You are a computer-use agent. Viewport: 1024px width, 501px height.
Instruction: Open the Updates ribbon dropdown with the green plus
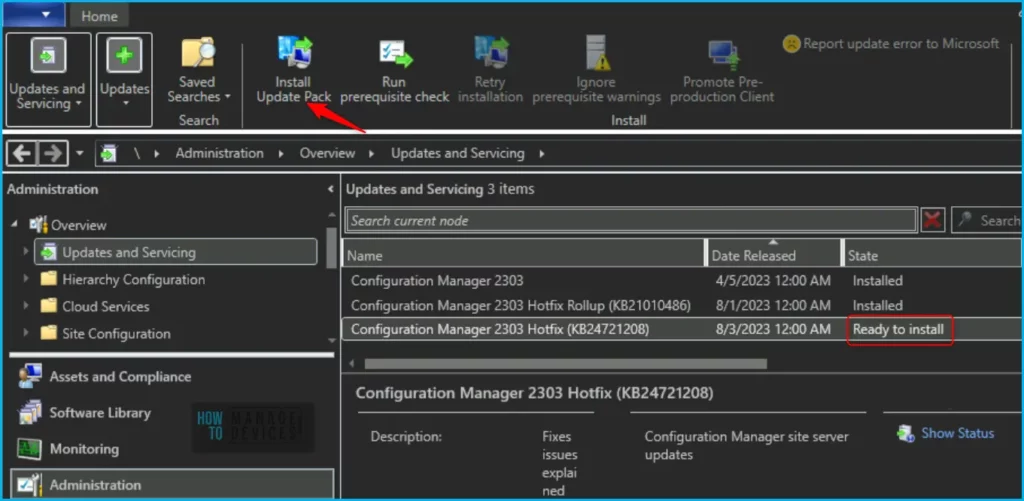[124, 80]
